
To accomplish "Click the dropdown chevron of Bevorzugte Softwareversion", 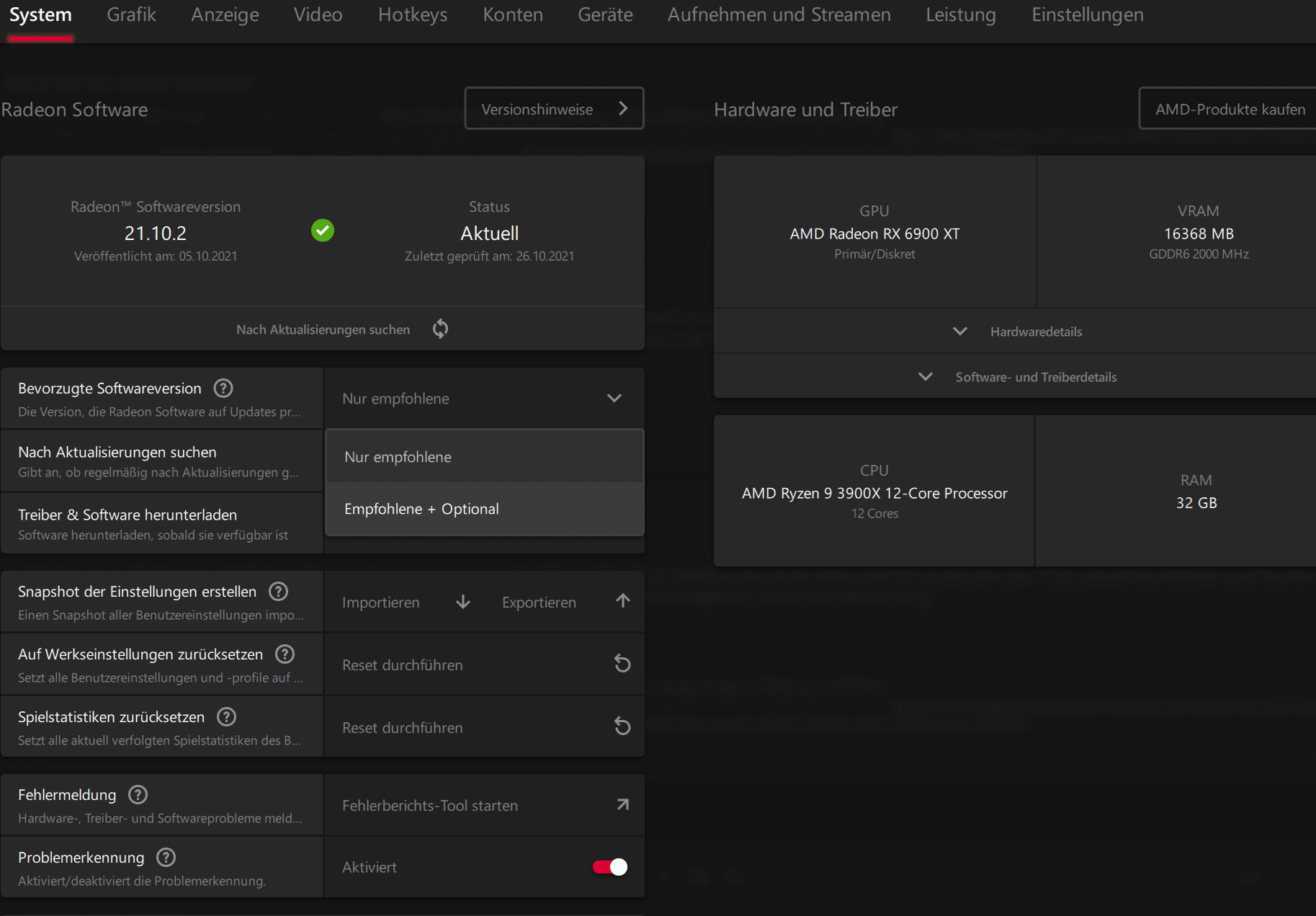I will click(x=614, y=399).
